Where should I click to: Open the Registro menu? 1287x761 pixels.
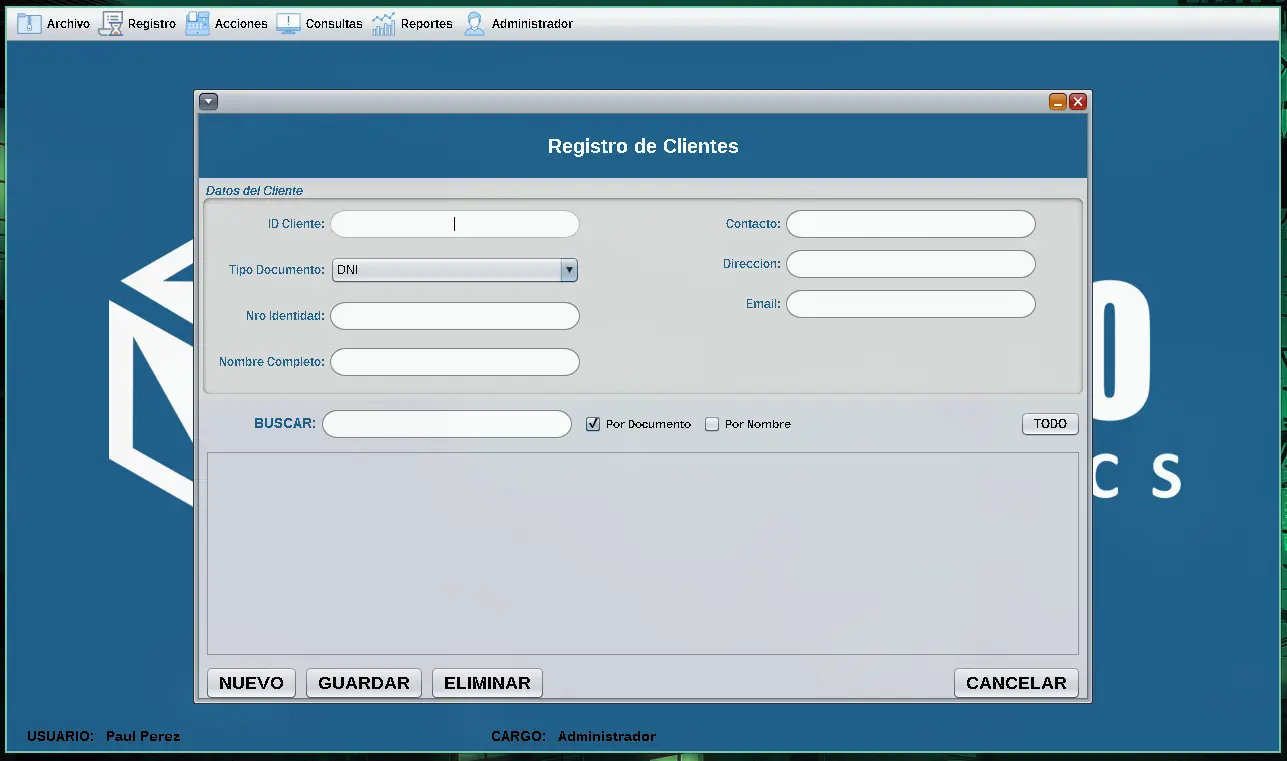point(138,24)
